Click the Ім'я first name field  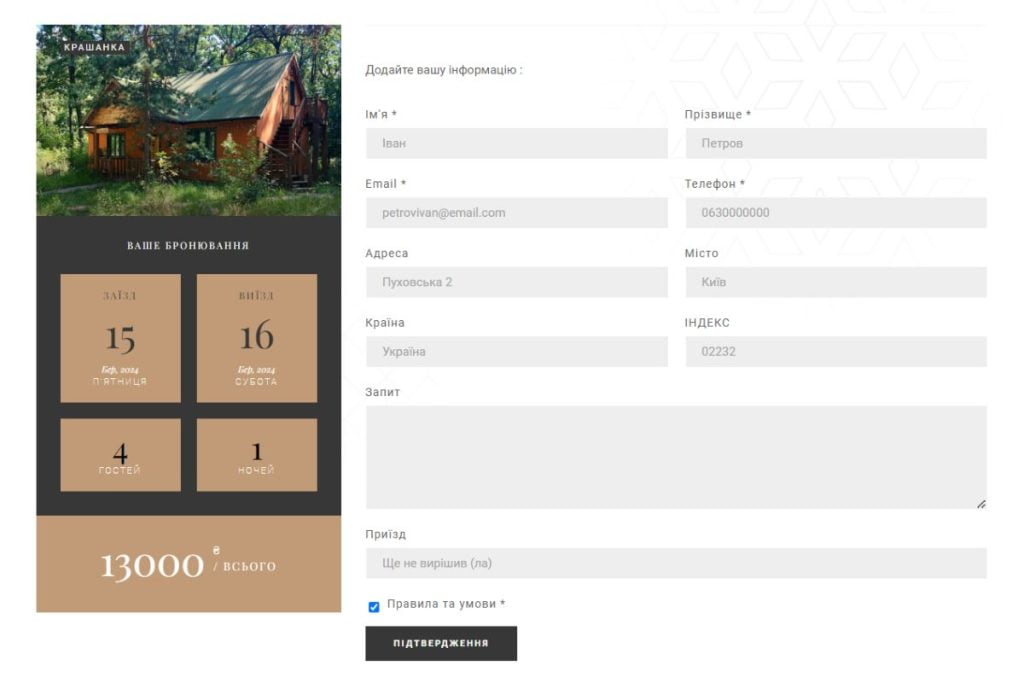tap(516, 143)
